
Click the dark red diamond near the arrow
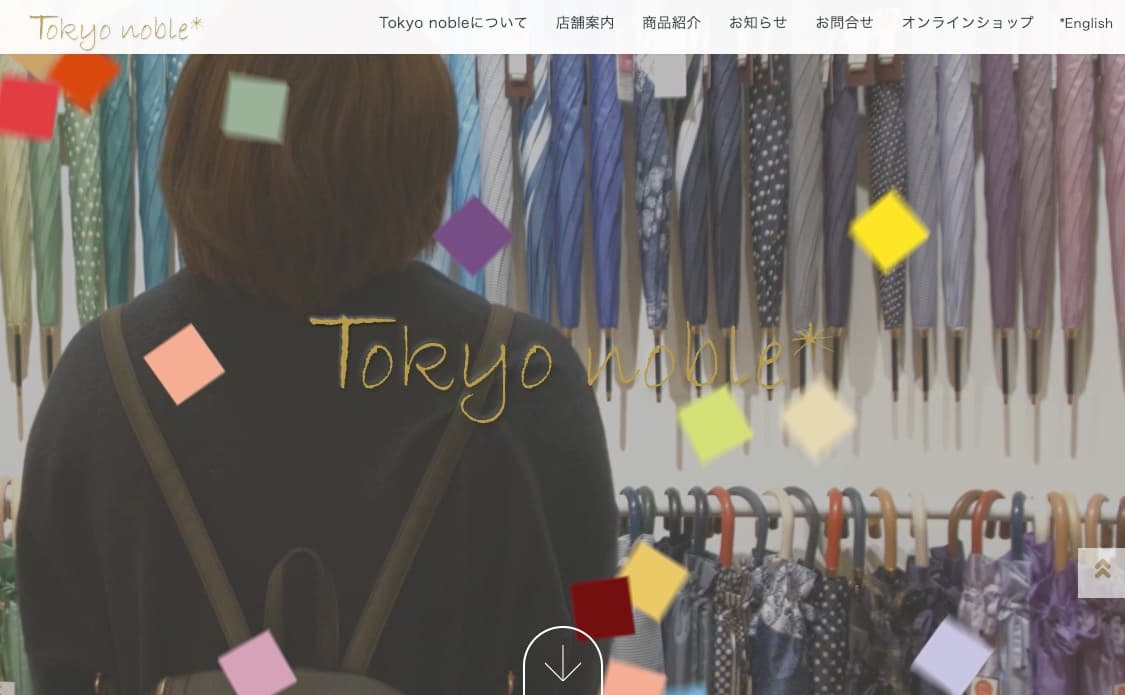(604, 605)
